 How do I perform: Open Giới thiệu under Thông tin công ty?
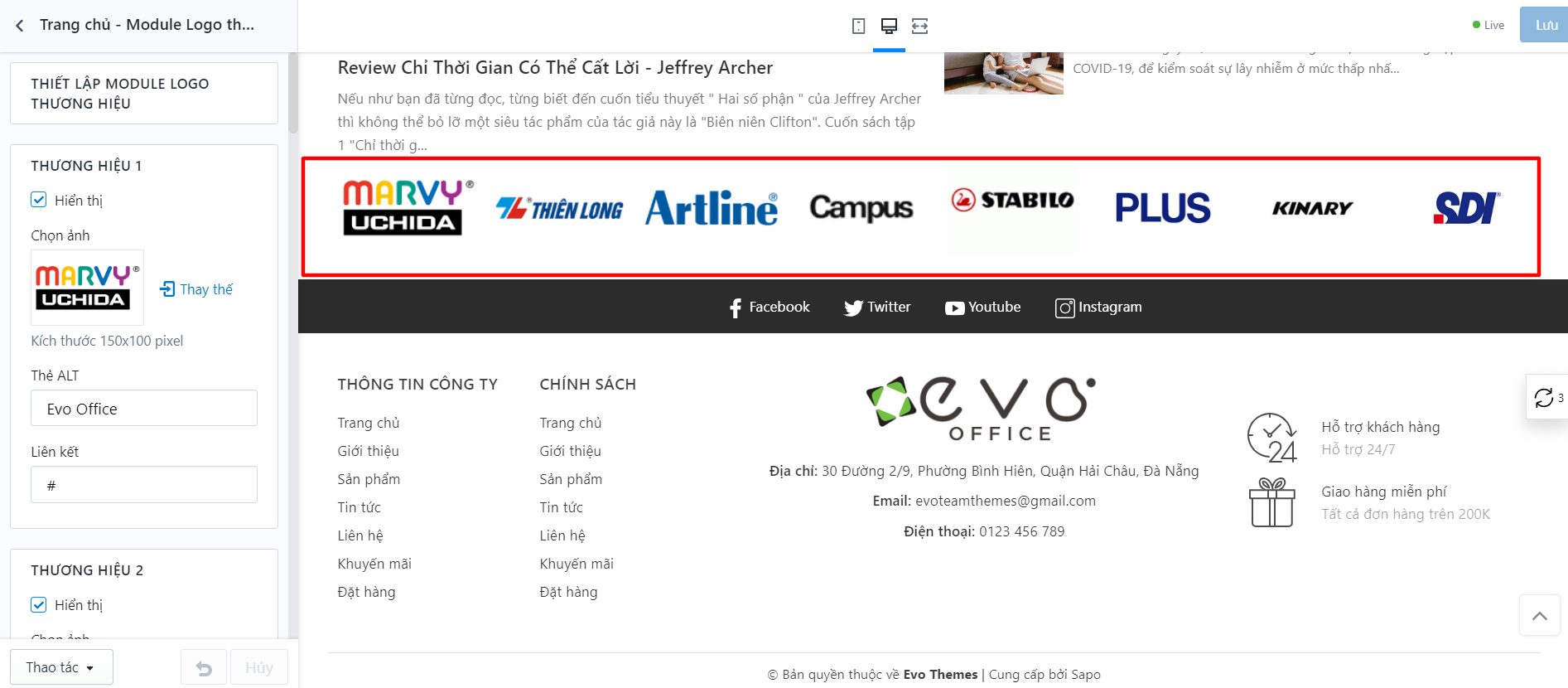click(x=368, y=451)
